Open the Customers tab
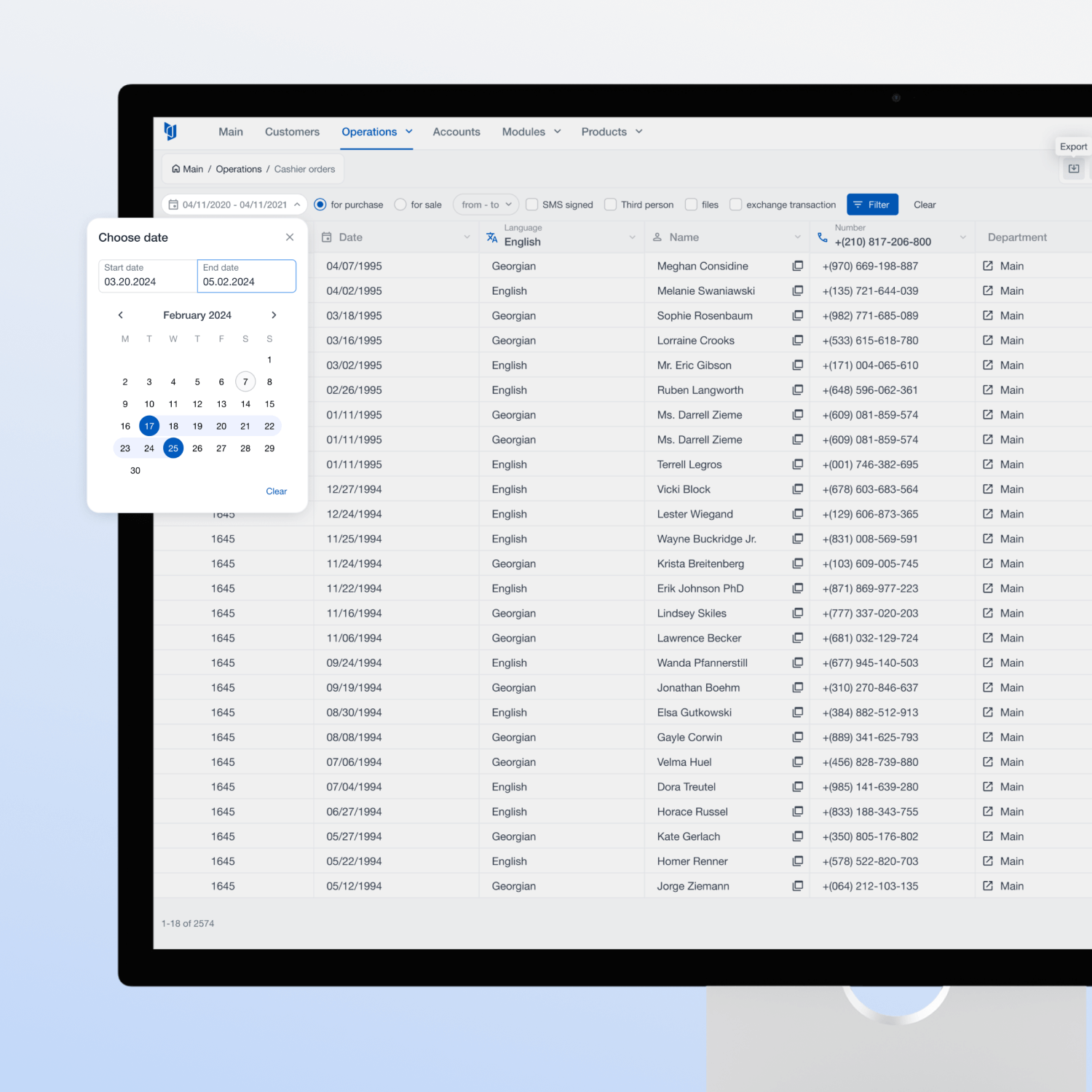Image resolution: width=1092 pixels, height=1092 pixels. (x=292, y=132)
